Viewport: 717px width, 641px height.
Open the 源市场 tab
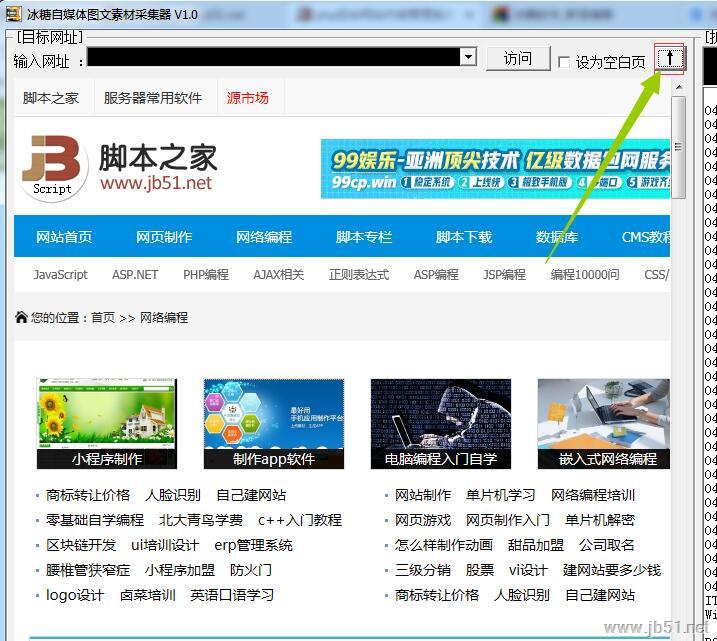[x=247, y=98]
